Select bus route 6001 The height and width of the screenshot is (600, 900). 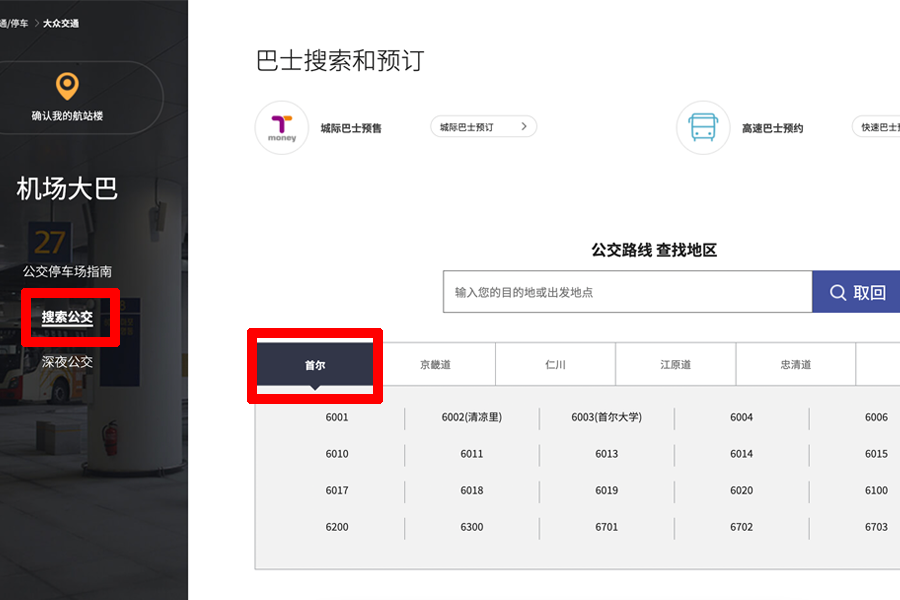tap(337, 417)
